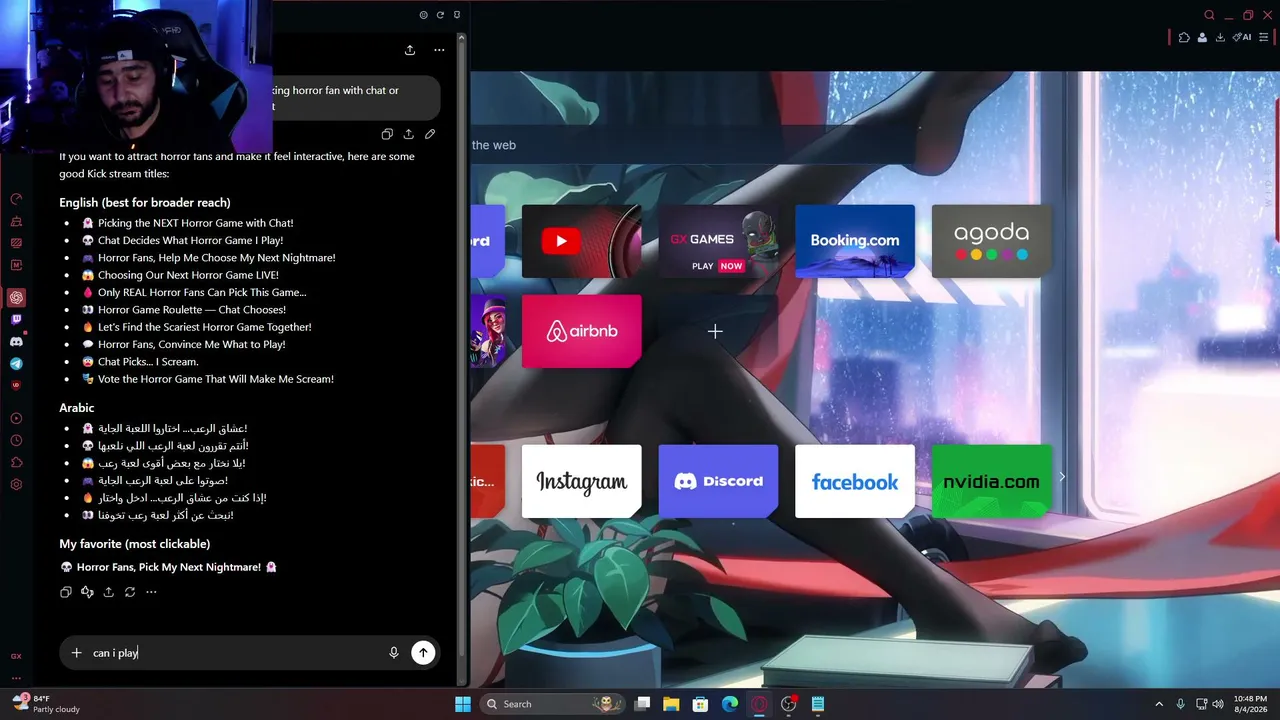Reload the sidebar panel

(440, 15)
